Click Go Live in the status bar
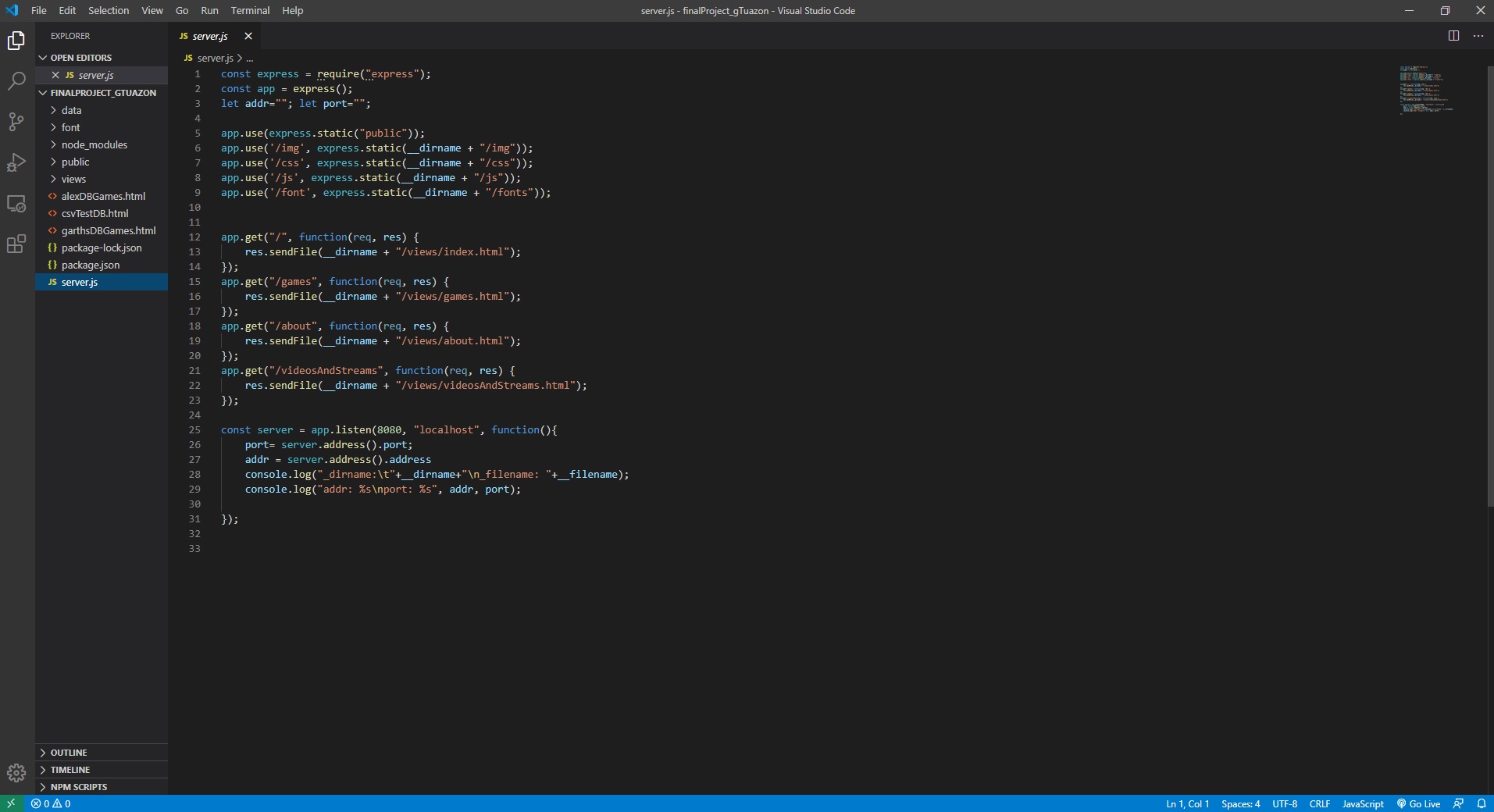The height and width of the screenshot is (812, 1494). point(1418,803)
